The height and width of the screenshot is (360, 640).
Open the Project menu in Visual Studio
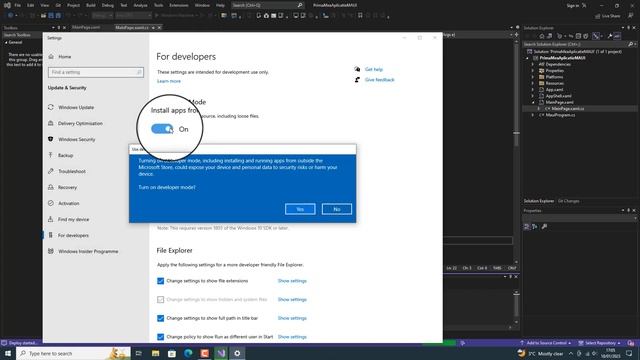point(73,5)
